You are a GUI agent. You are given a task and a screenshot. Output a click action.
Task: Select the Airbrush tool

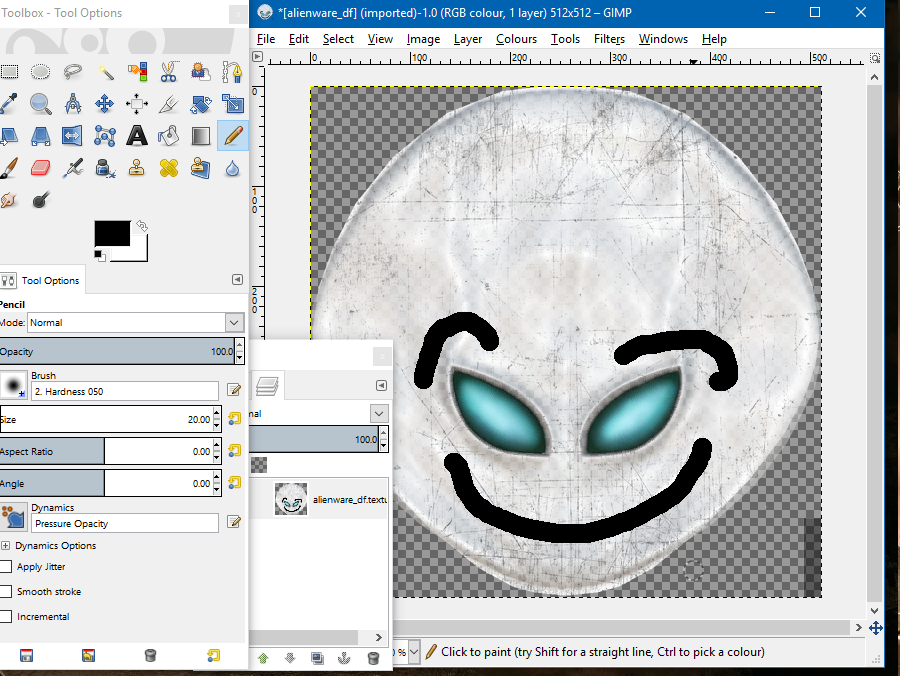(x=72, y=168)
